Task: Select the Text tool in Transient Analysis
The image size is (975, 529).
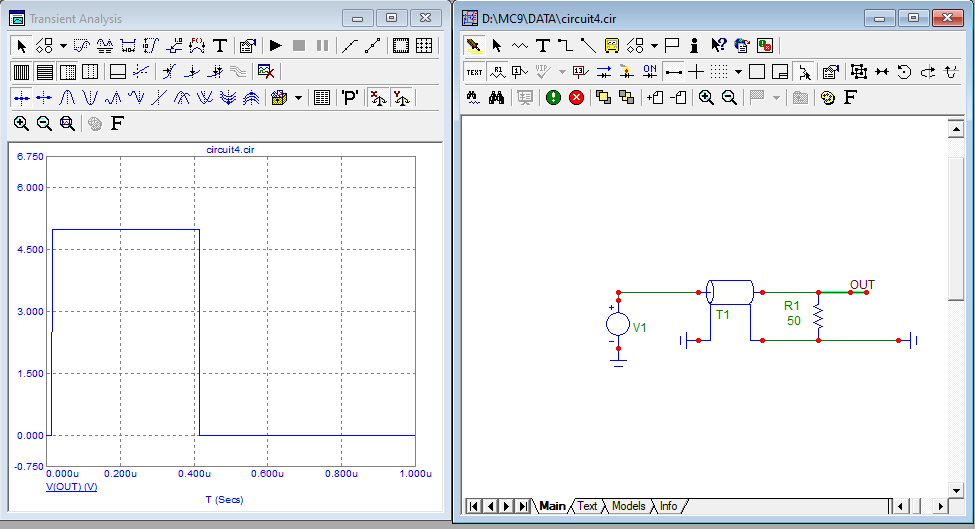Action: pos(219,46)
